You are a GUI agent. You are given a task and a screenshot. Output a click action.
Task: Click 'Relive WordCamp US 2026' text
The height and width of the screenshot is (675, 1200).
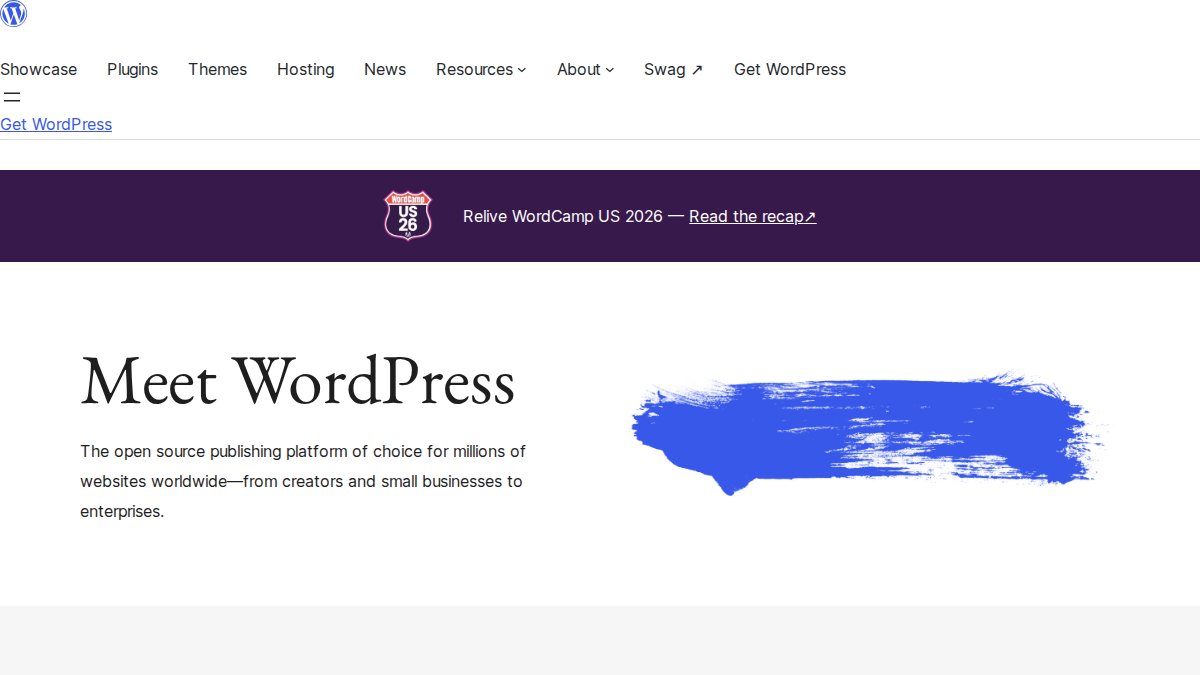tap(562, 216)
